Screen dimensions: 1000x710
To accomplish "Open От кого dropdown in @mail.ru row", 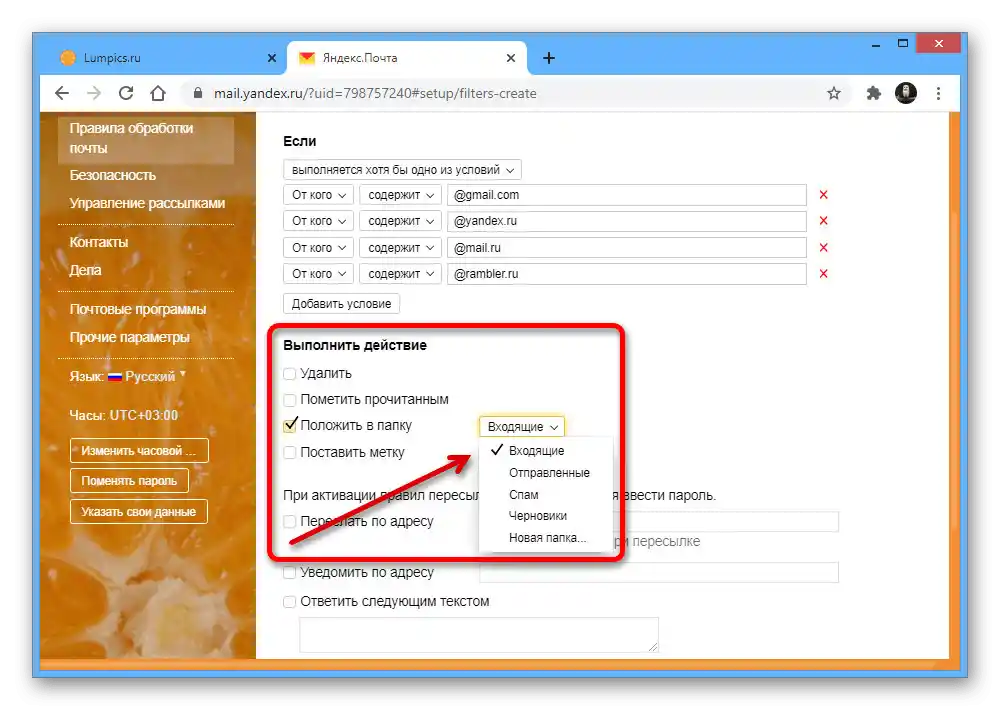I will (318, 248).
